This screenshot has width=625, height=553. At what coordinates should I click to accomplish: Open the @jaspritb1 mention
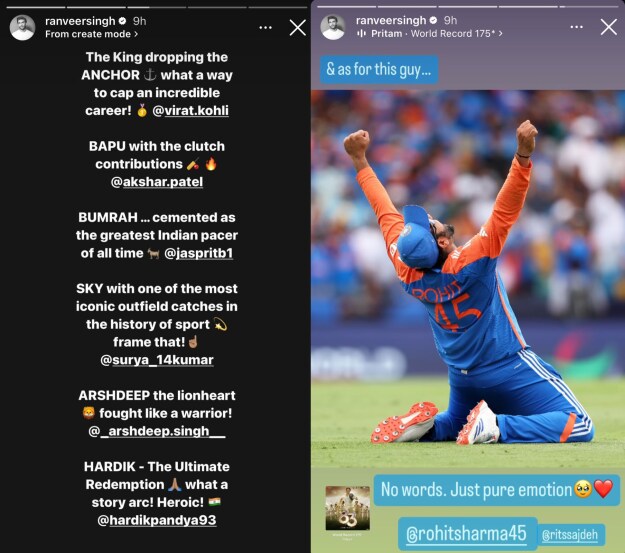pos(198,253)
